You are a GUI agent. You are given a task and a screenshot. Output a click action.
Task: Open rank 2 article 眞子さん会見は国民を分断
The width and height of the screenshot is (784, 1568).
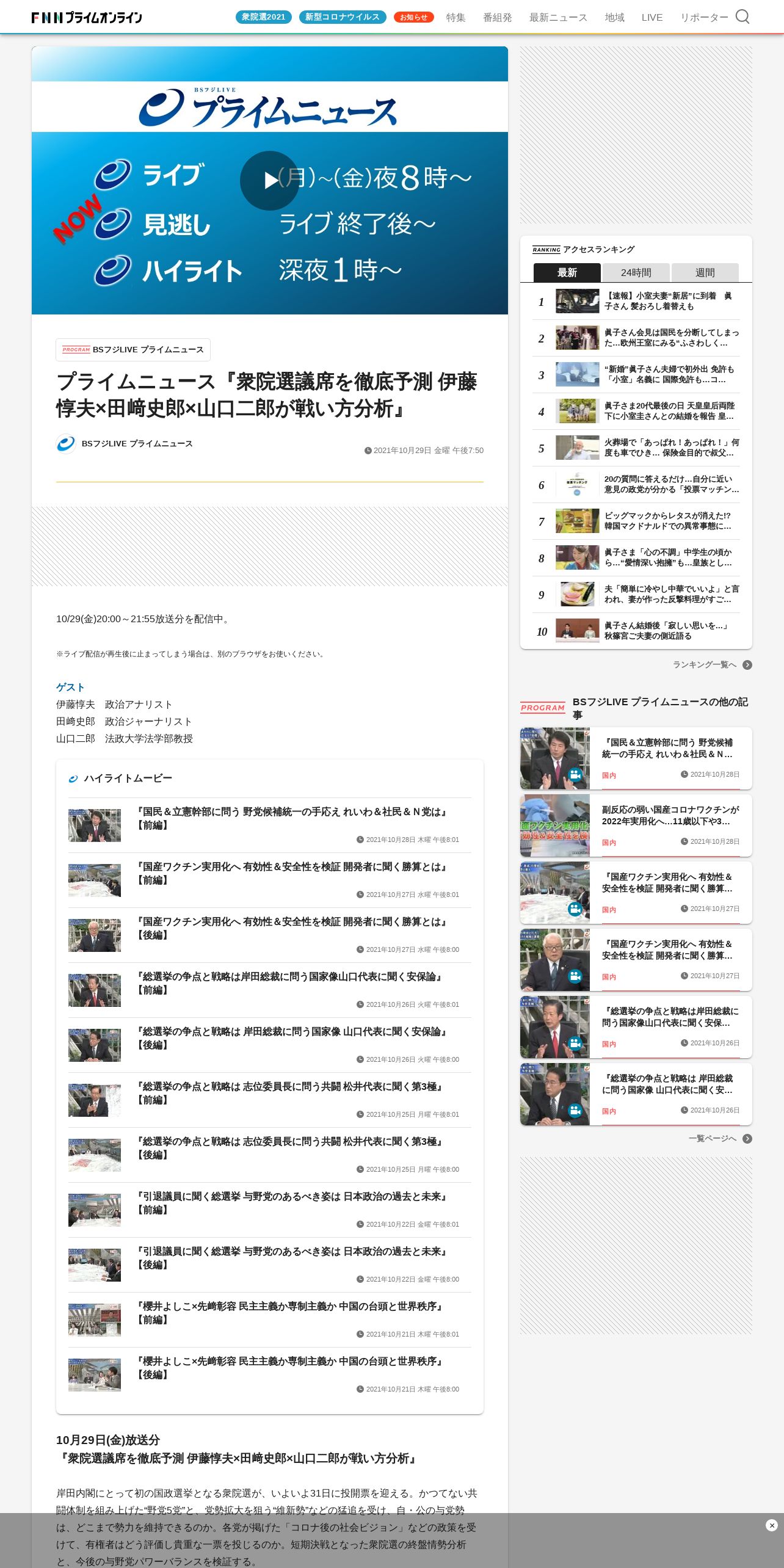(x=636, y=338)
